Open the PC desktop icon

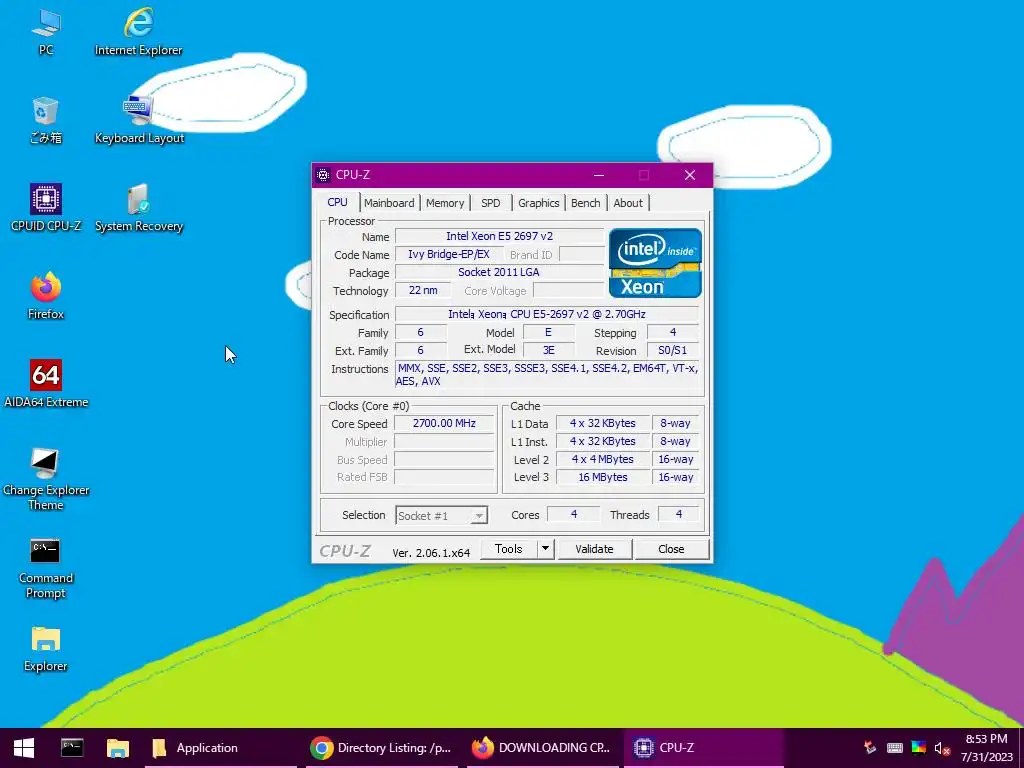point(46,33)
